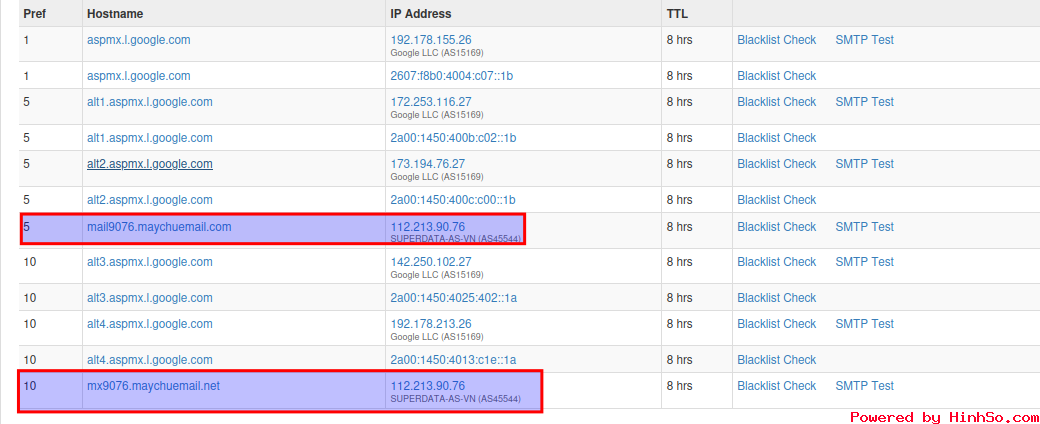Open IP address 142.250.102.27

point(430,262)
